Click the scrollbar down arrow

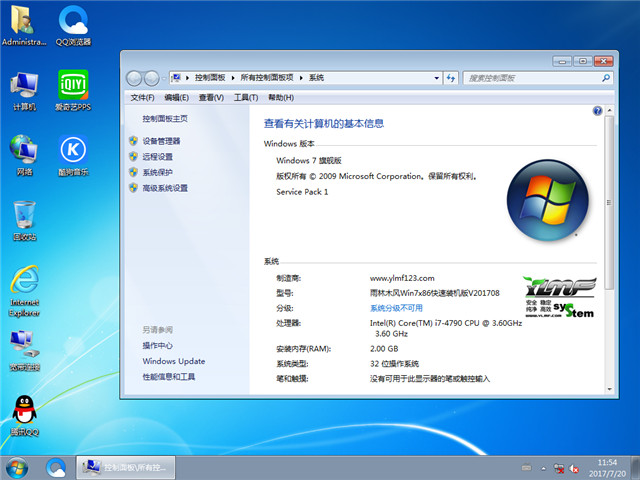pos(609,389)
